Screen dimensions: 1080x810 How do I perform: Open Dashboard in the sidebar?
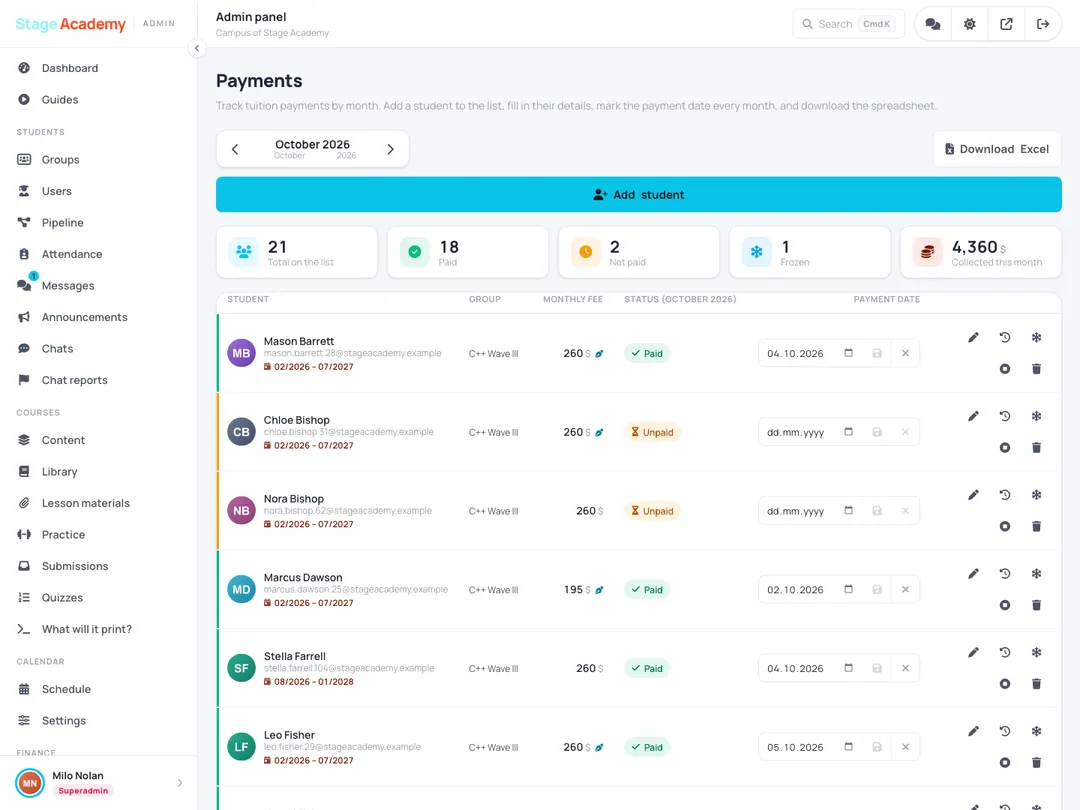coord(98,68)
